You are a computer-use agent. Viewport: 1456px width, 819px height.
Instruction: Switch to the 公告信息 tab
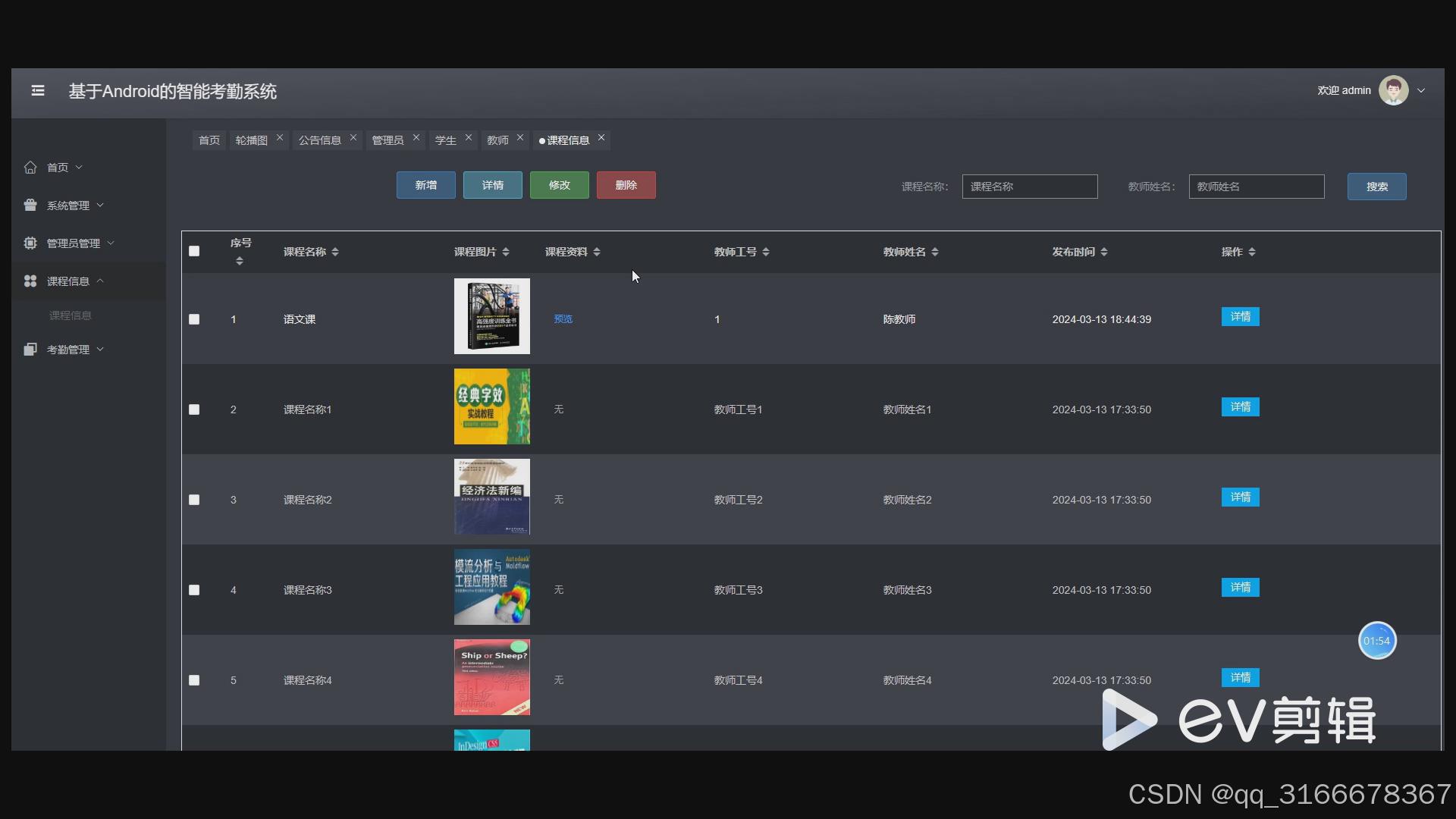[319, 141]
